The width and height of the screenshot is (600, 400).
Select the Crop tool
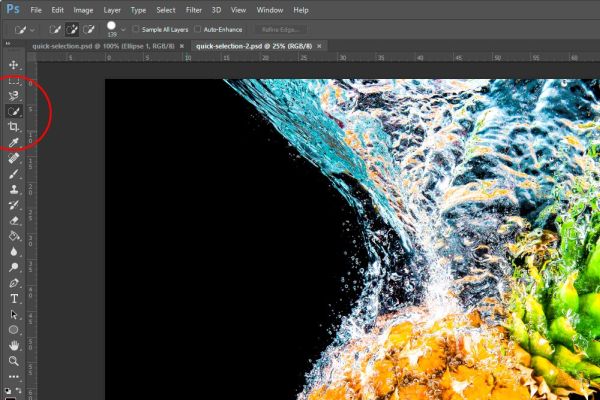(14, 127)
